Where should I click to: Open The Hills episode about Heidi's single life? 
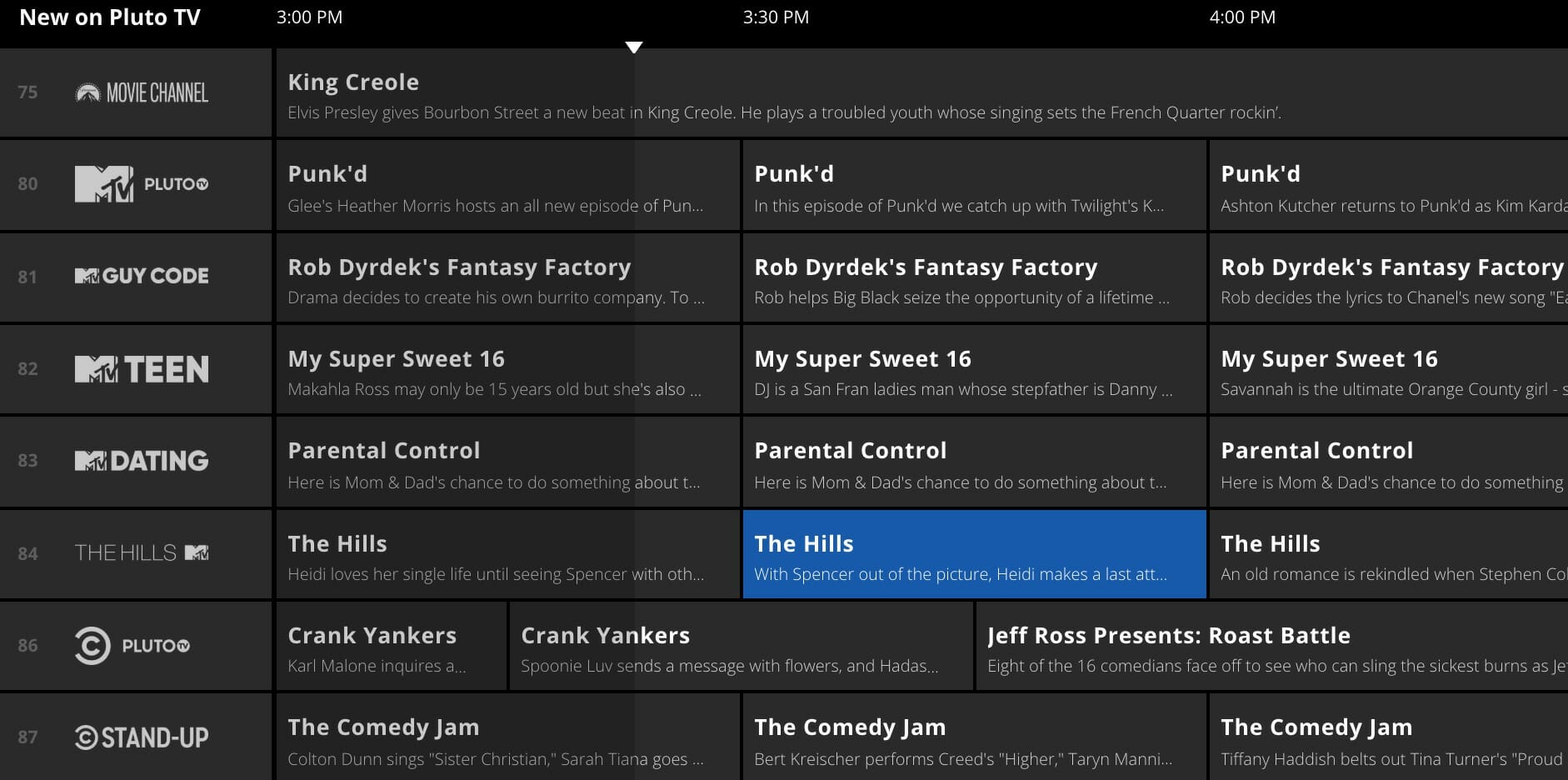508,554
